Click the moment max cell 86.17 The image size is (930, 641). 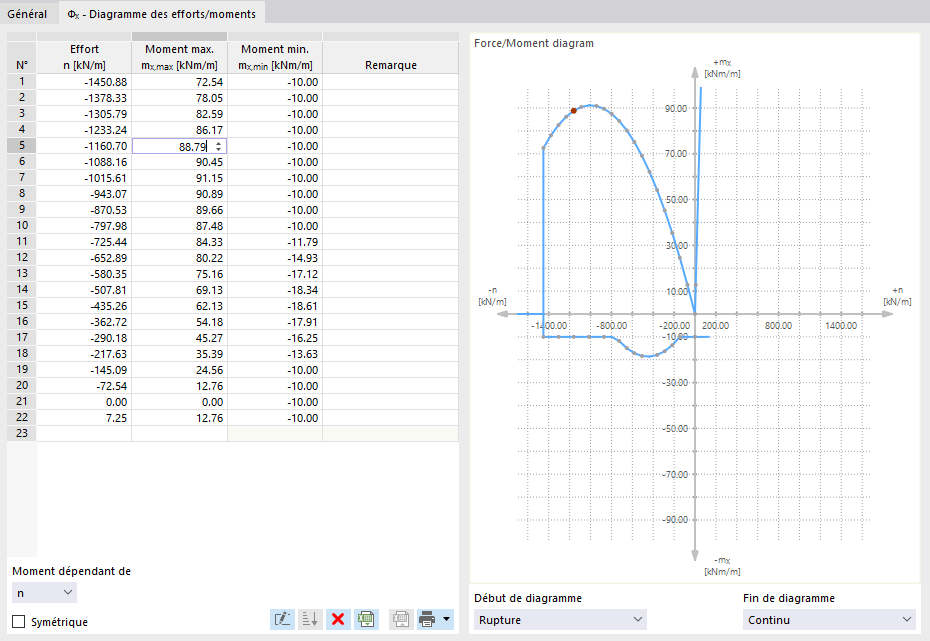[x=179, y=130]
